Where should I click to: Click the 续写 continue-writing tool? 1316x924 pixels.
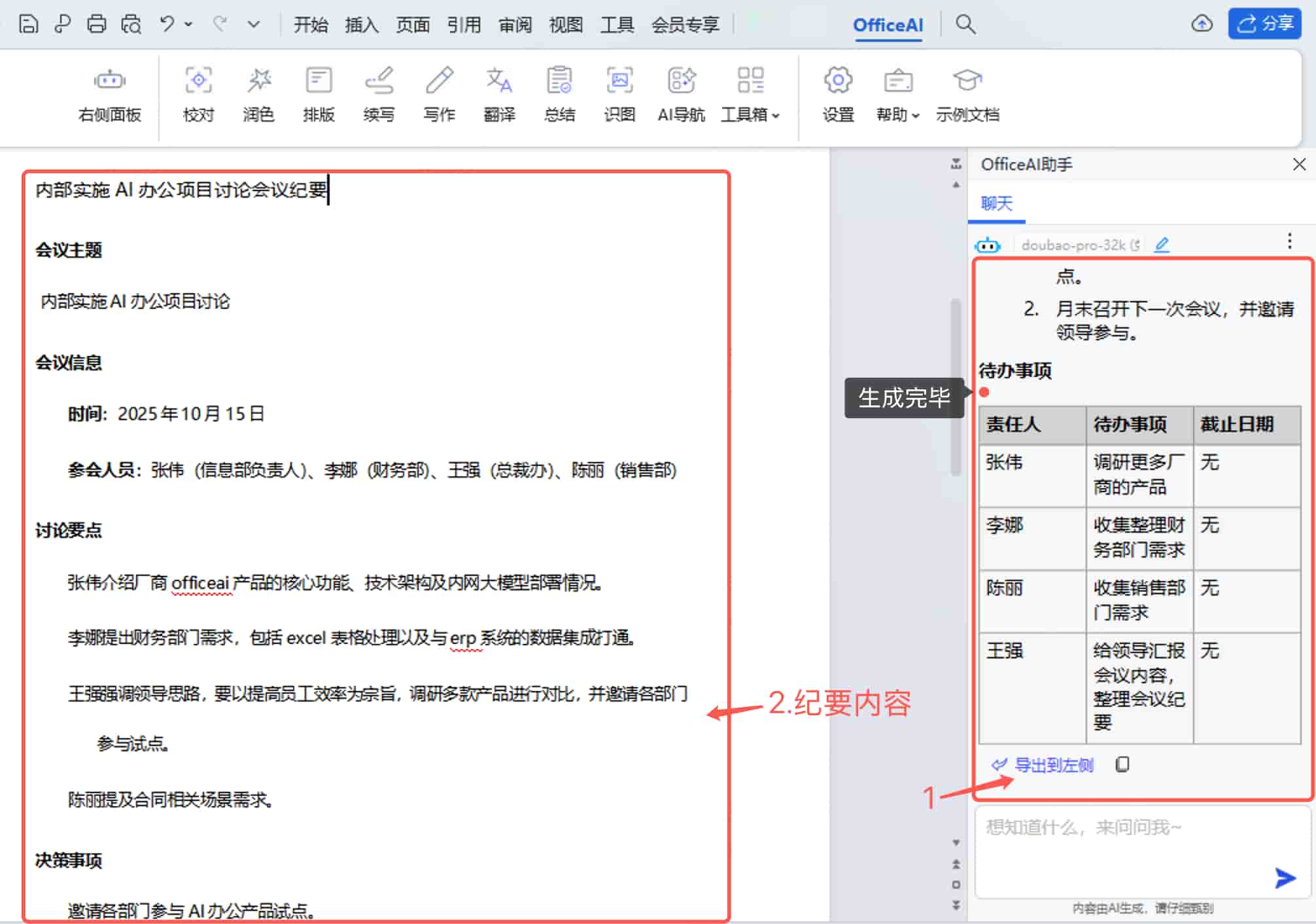(x=379, y=95)
